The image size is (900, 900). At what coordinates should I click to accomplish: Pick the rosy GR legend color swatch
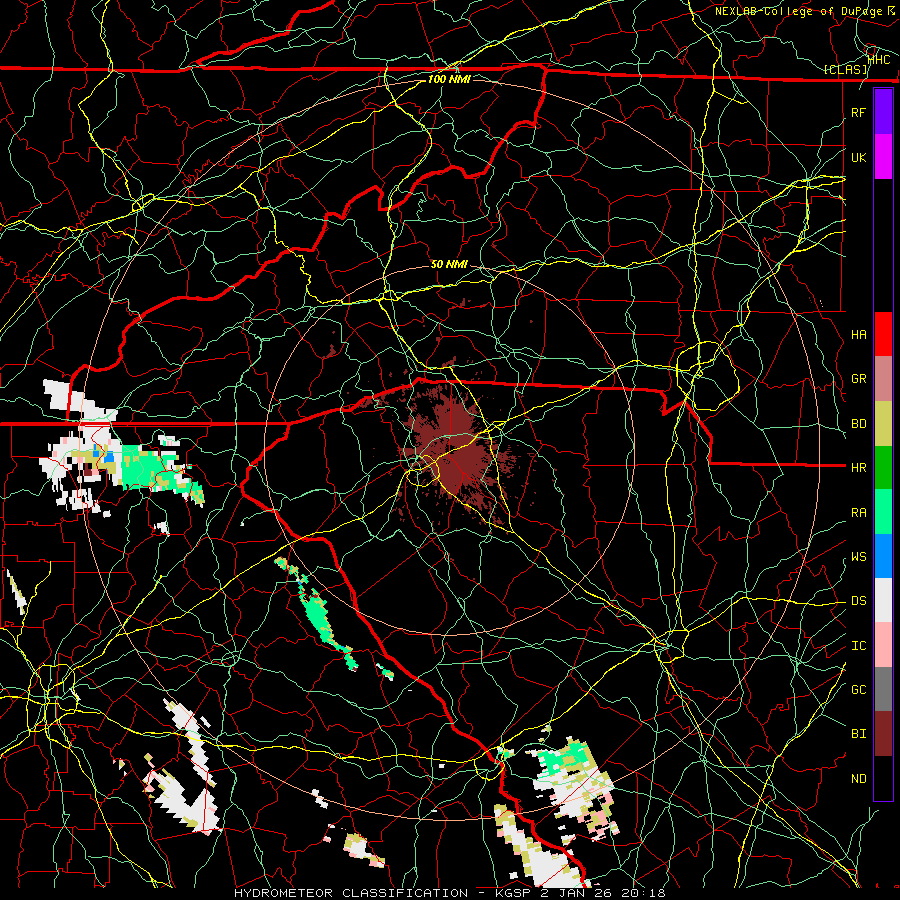883,379
